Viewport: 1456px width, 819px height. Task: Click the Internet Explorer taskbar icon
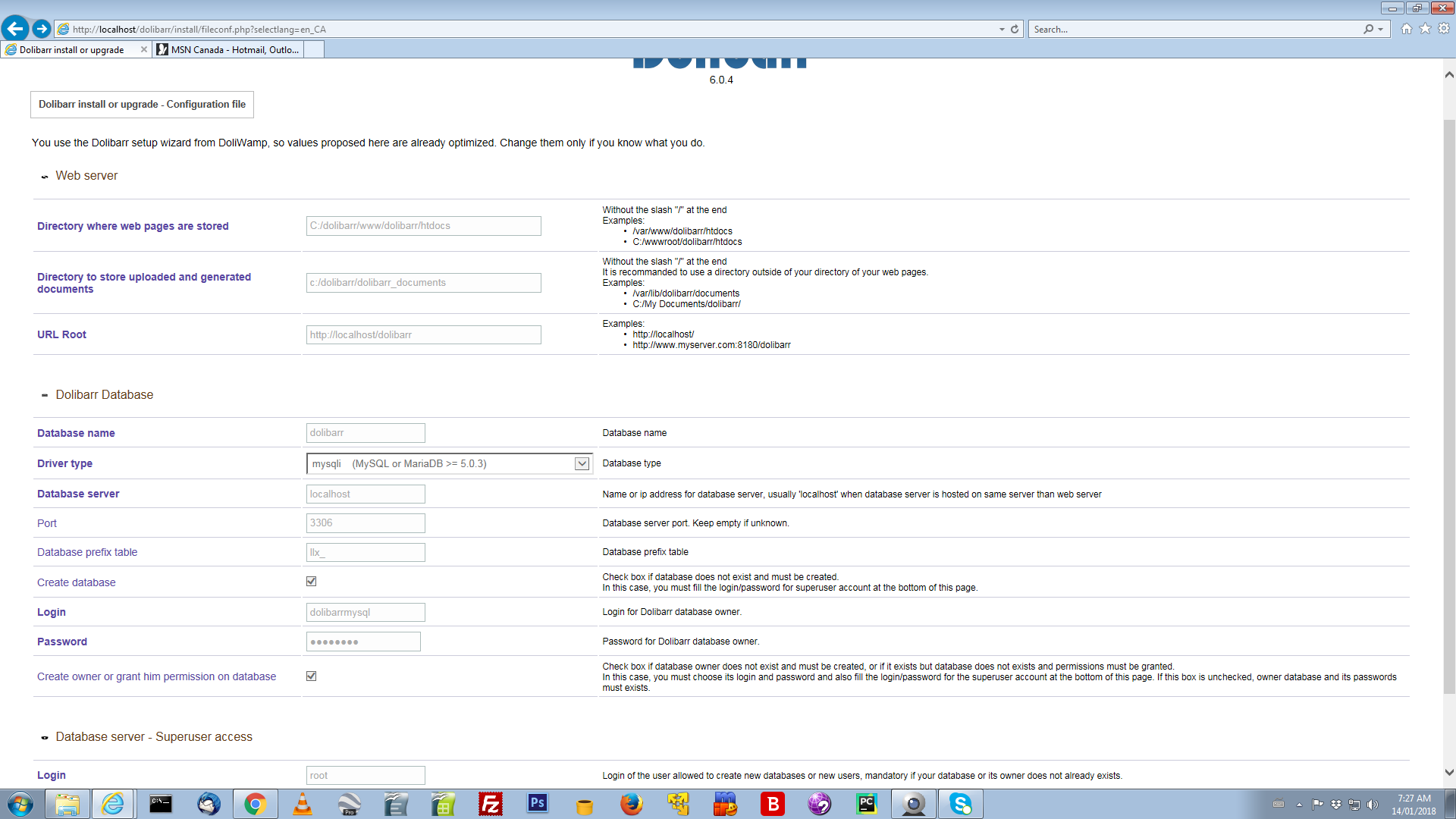(x=113, y=804)
